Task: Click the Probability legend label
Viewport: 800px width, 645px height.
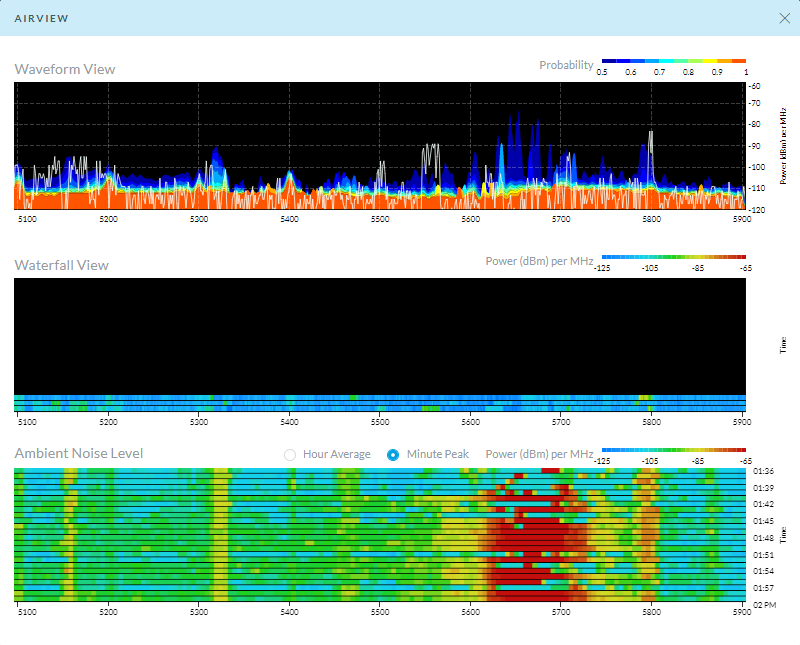Action: click(566, 65)
